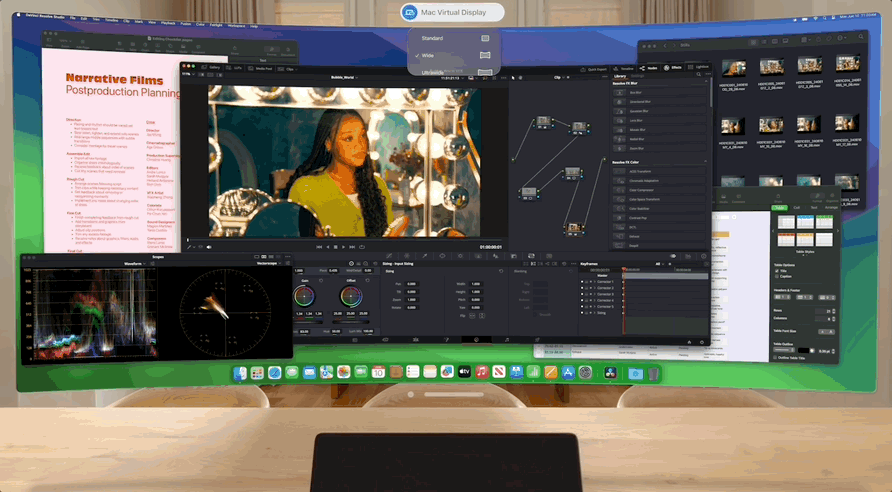This screenshot has width=892, height=492.
Task: Toggle the Caption checkbox in Table Options
Action: [x=777, y=276]
